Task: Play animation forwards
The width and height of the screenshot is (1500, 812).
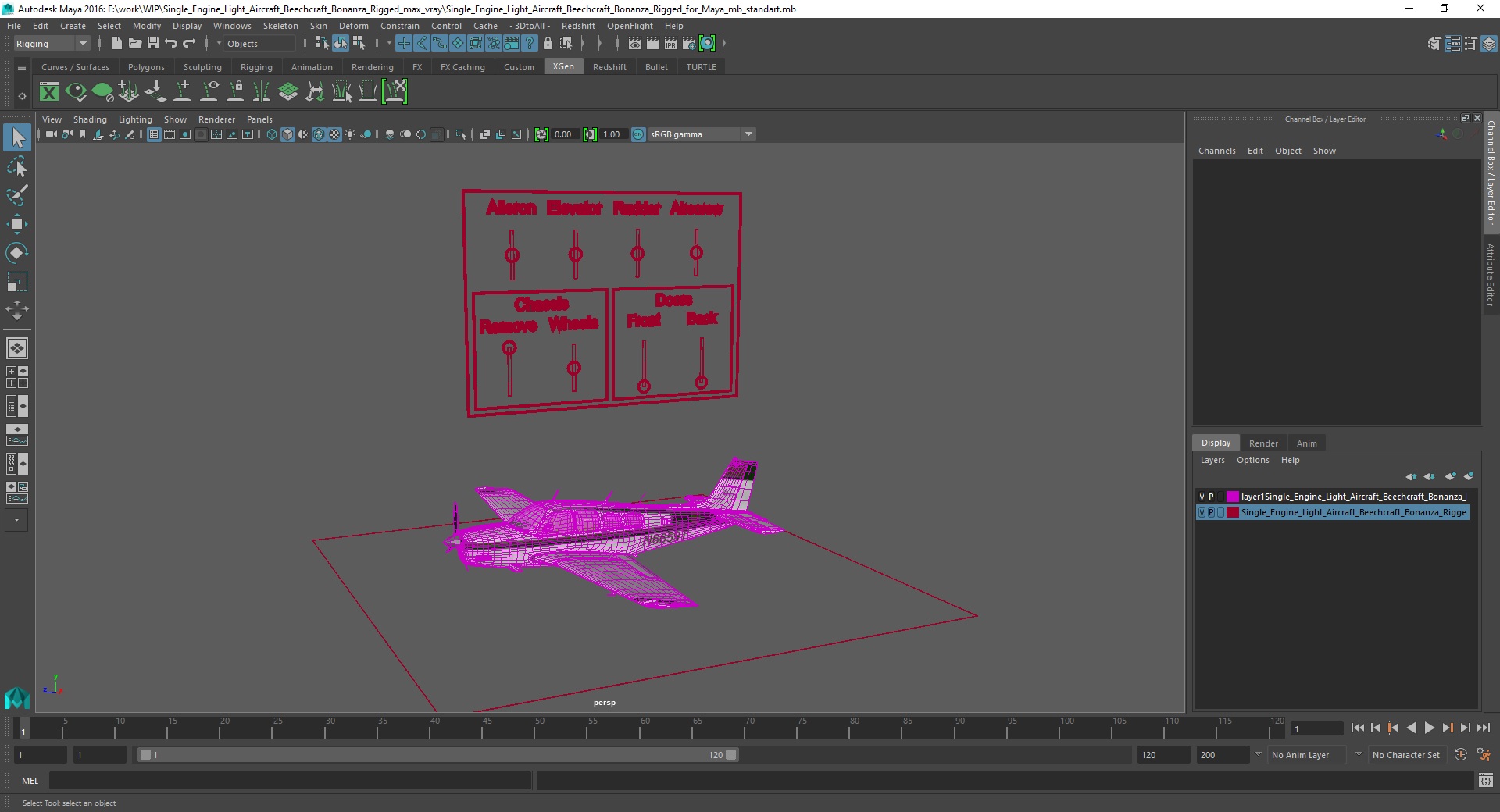Action: [1429, 728]
